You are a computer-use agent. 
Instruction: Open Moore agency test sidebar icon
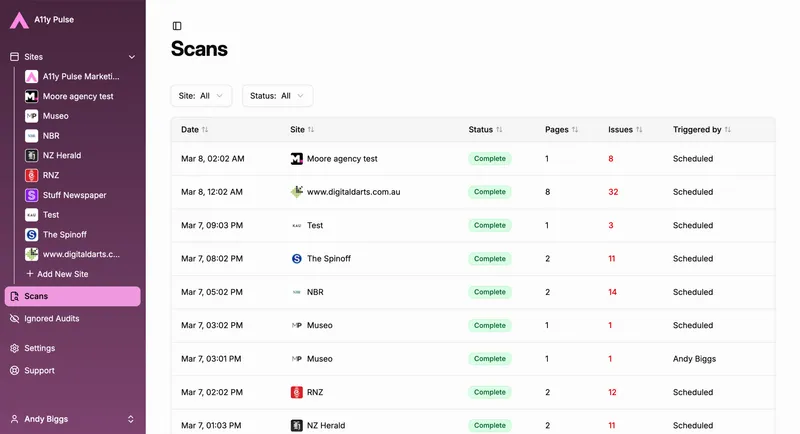[x=32, y=96]
